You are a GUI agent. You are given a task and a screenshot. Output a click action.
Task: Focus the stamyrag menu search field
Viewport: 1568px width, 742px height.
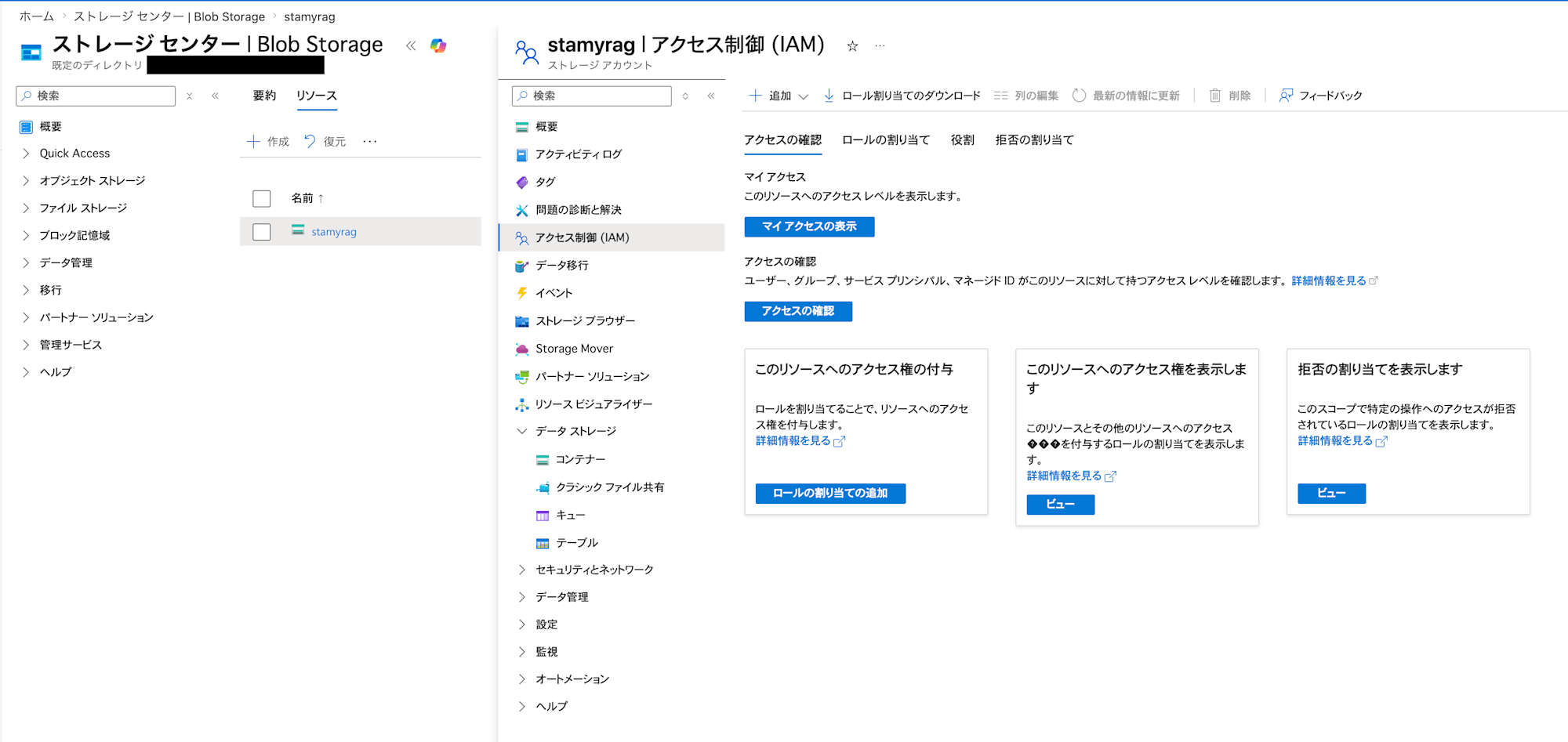[x=592, y=96]
